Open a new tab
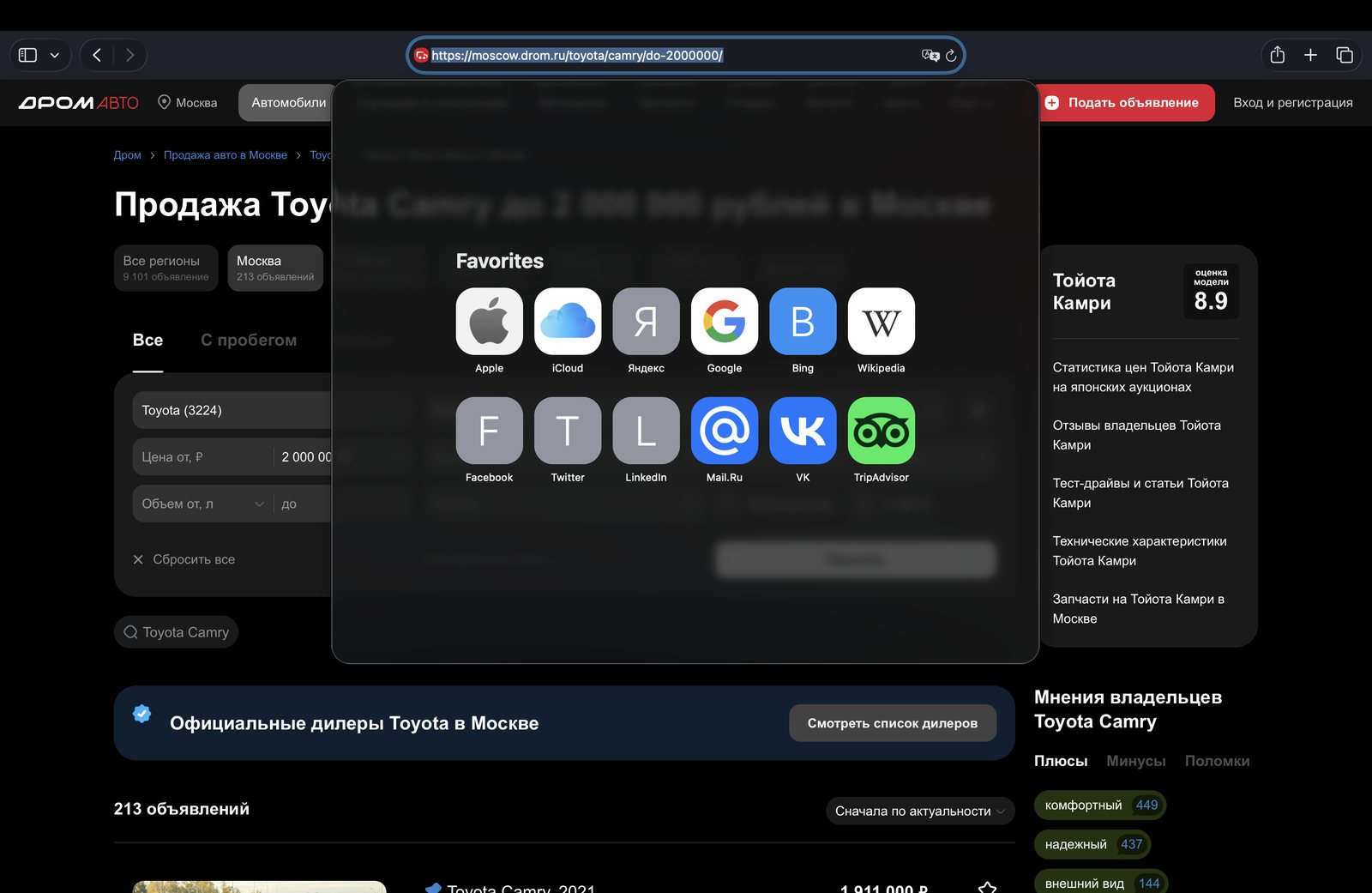This screenshot has width=1372, height=893. coord(1310,55)
